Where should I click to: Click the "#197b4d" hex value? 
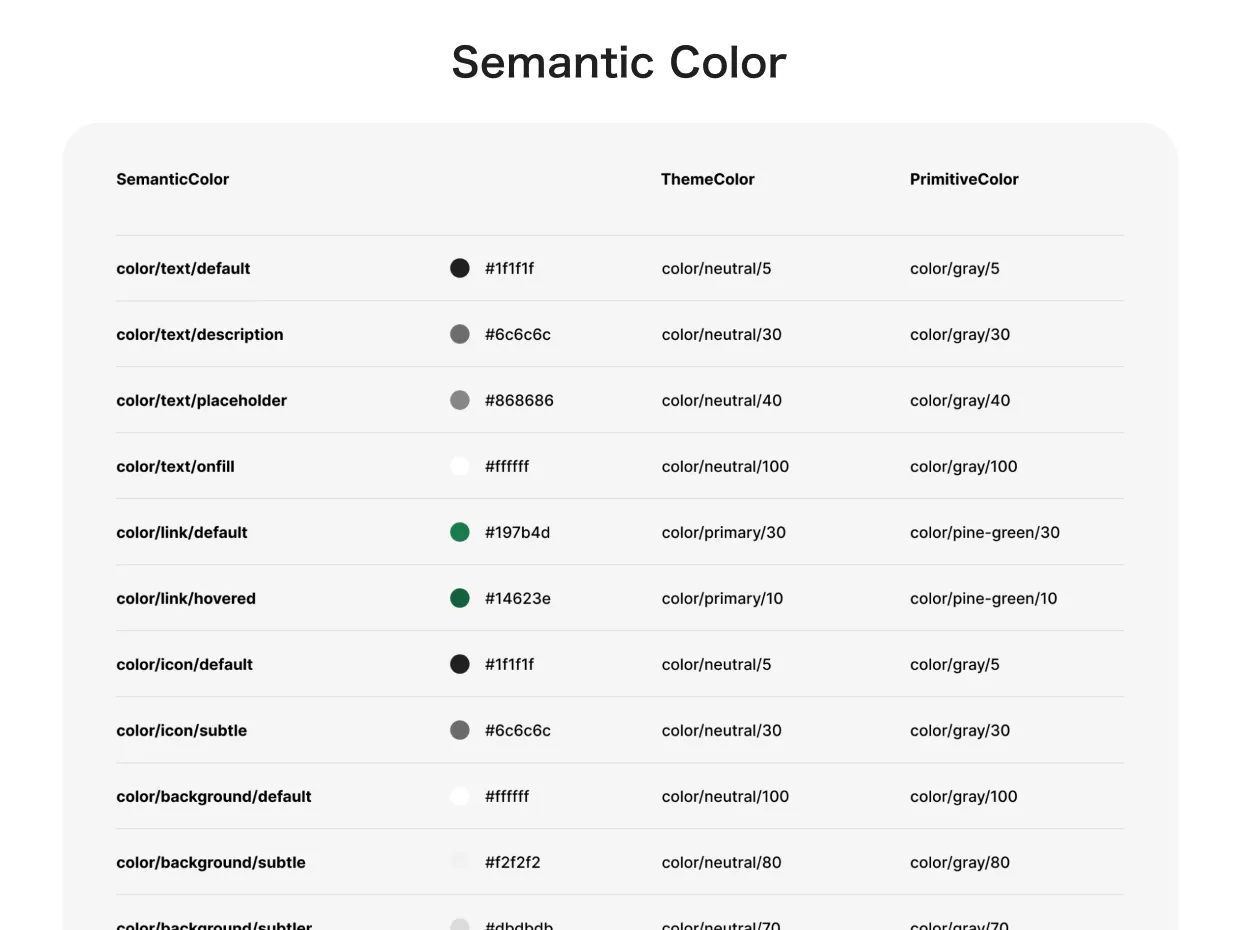[518, 532]
